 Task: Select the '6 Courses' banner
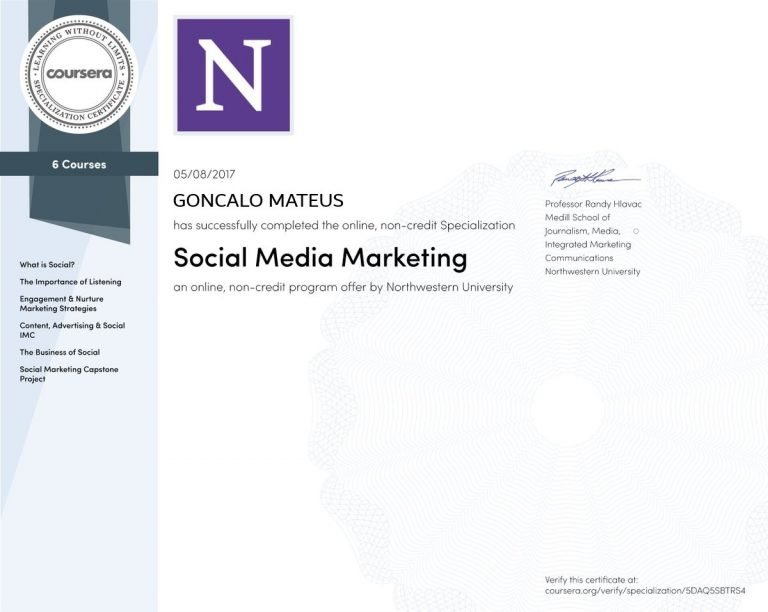79,164
